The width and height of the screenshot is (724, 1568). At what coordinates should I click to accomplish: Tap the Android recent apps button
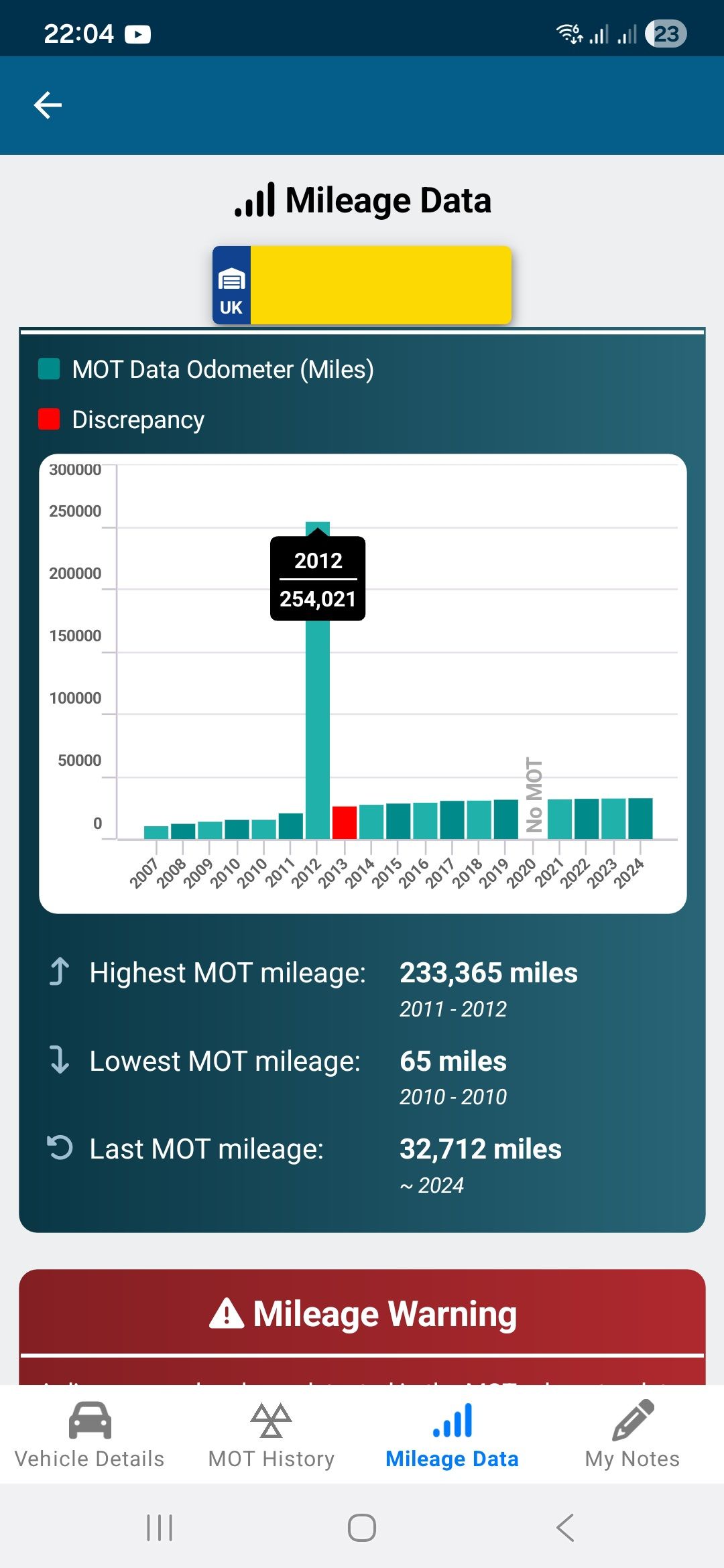click(x=160, y=1528)
